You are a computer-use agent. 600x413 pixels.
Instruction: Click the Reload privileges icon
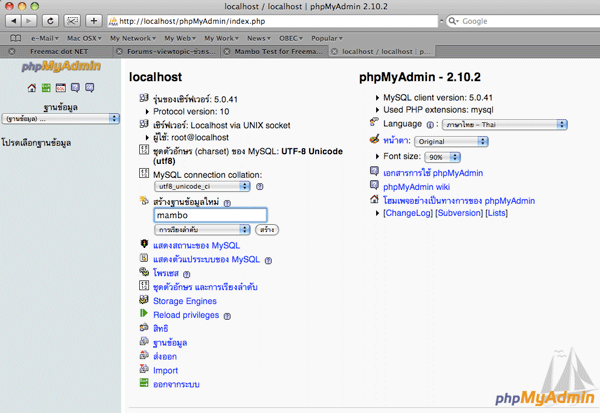click(145, 315)
